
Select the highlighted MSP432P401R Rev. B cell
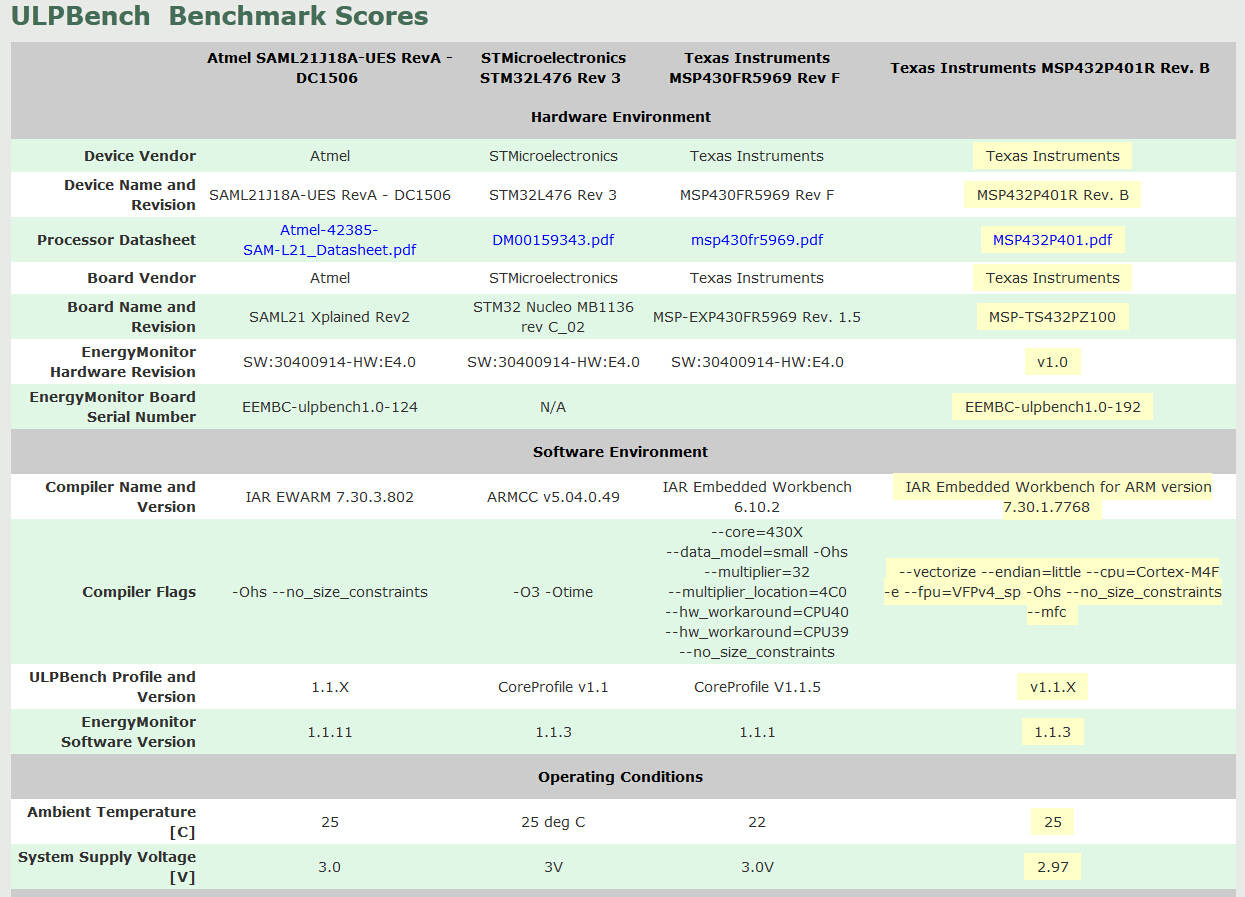[1052, 195]
